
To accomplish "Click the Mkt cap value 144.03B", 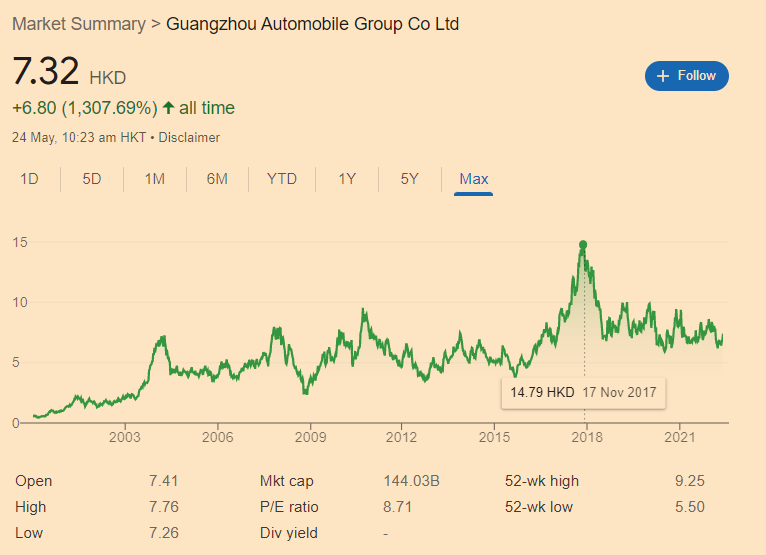I will click(411, 481).
